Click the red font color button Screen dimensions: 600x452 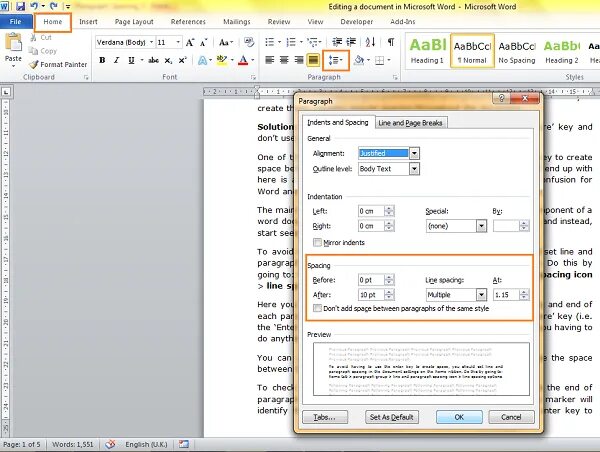pos(243,60)
